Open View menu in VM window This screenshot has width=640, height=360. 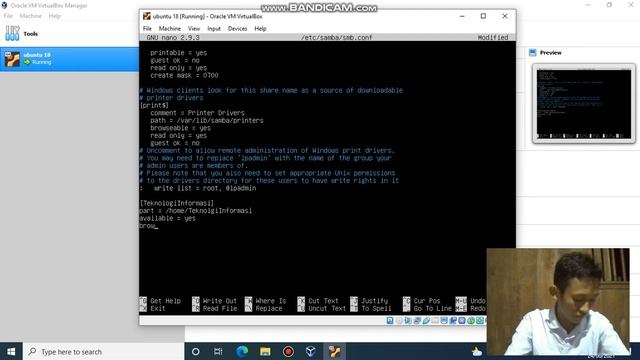194,29
